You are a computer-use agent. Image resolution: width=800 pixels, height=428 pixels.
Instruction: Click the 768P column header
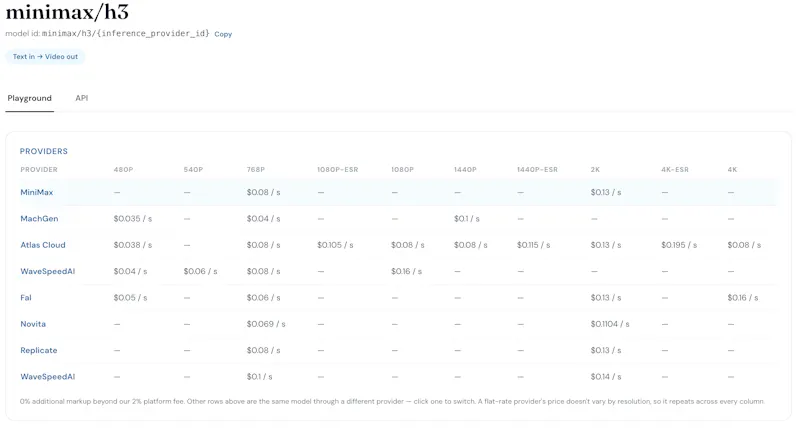(256, 170)
